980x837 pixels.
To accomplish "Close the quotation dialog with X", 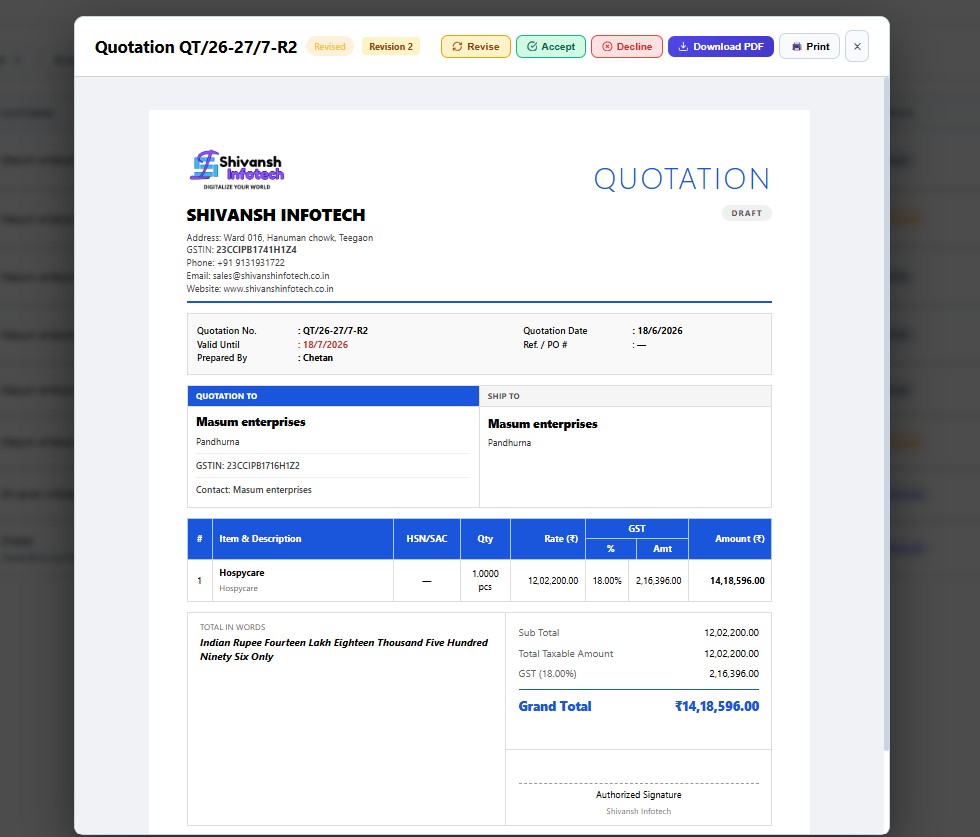I will (x=857, y=46).
